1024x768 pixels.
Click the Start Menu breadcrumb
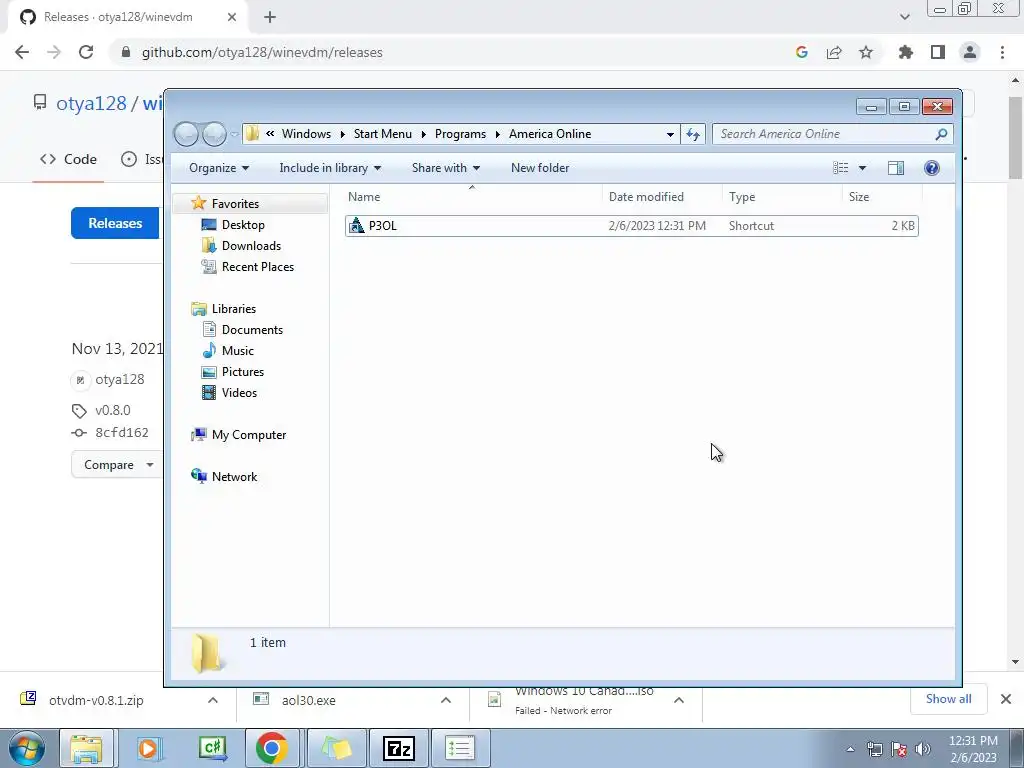click(383, 134)
